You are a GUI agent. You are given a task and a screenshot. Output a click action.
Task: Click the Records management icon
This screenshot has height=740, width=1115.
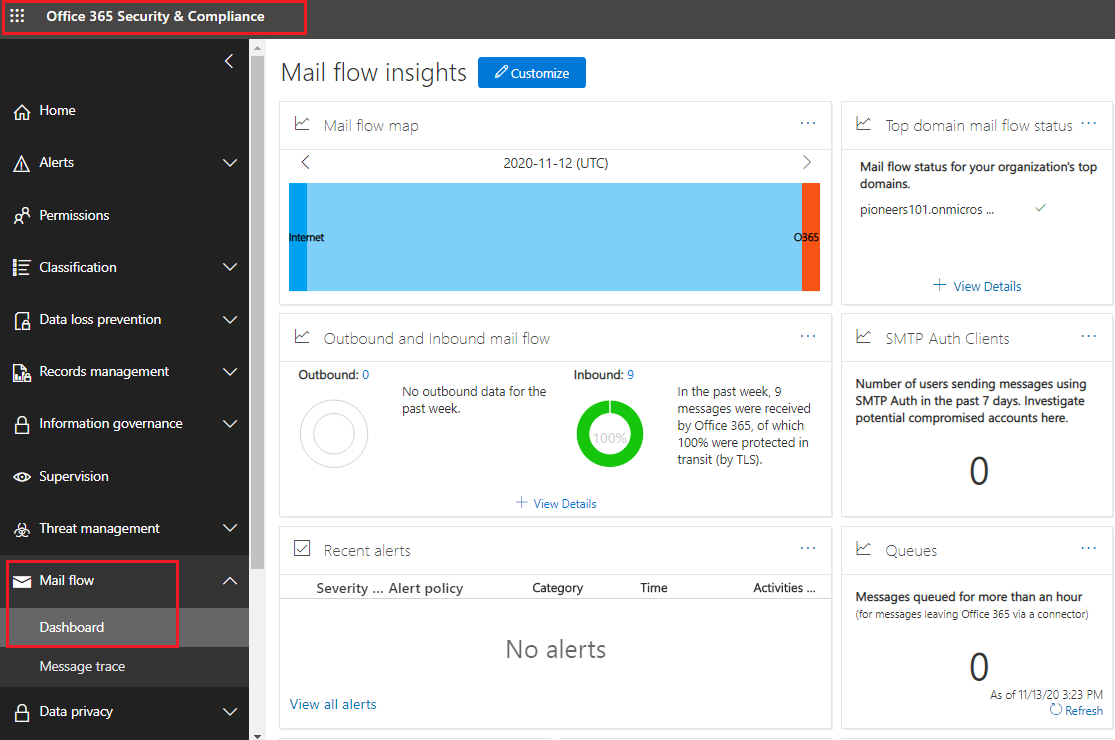(22, 372)
